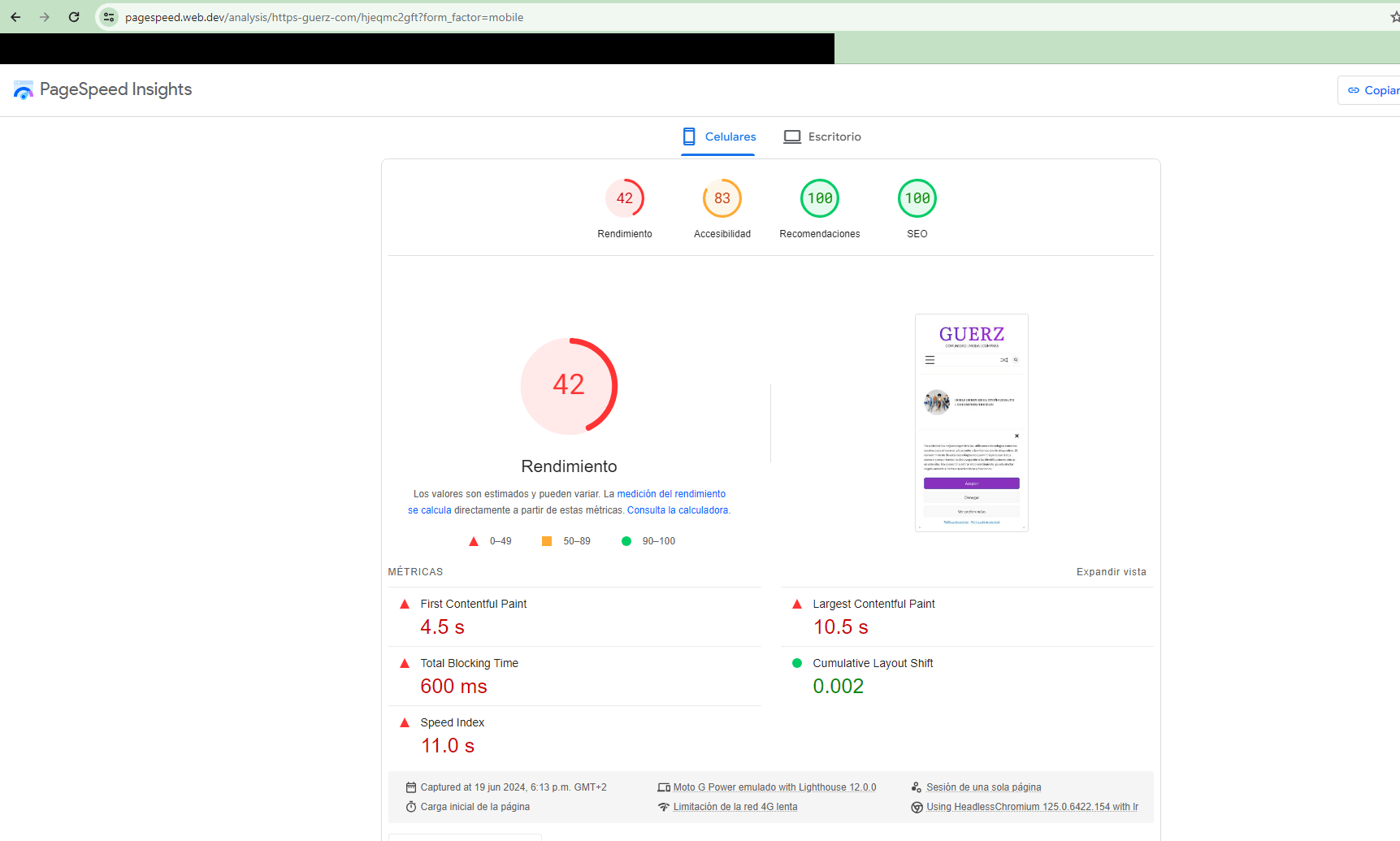Screen dimensions: 1400x841
Task: Click the Total Blocking Time label
Action: point(470,663)
